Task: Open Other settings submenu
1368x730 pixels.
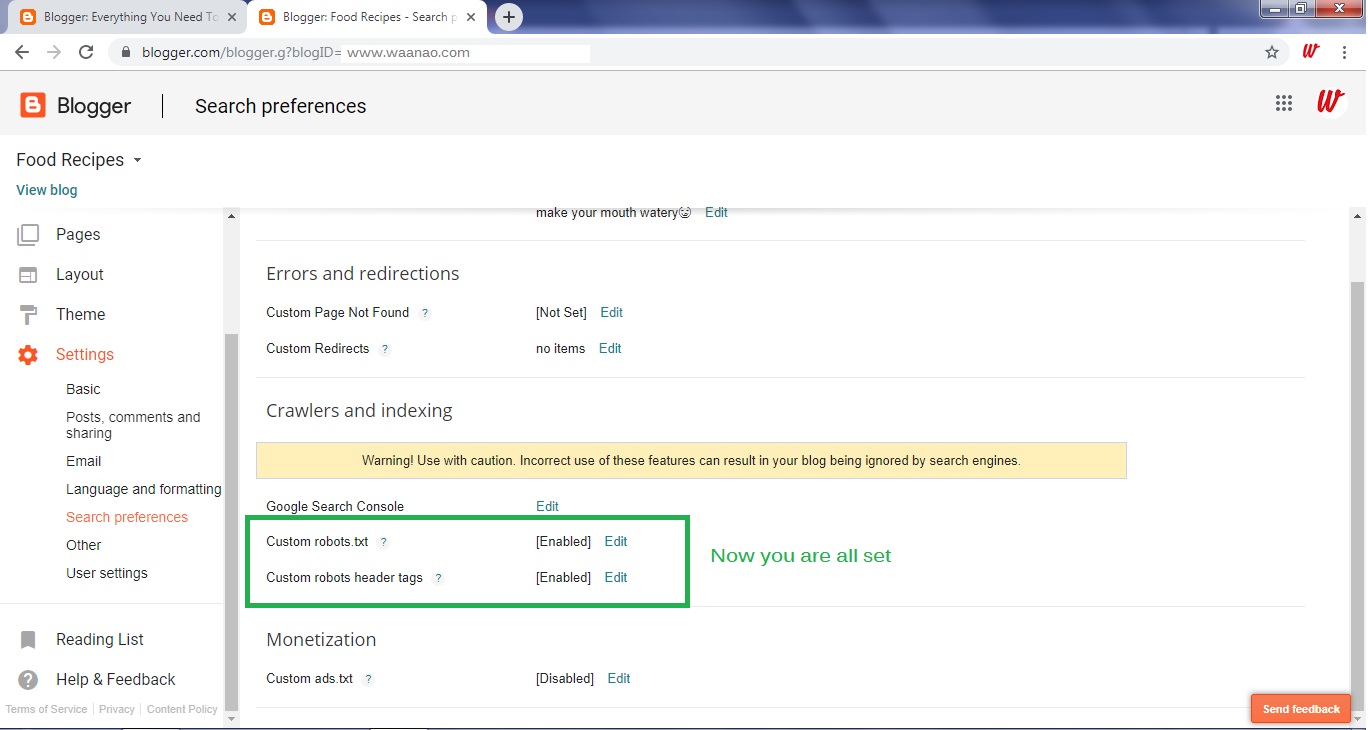Action: coord(83,545)
